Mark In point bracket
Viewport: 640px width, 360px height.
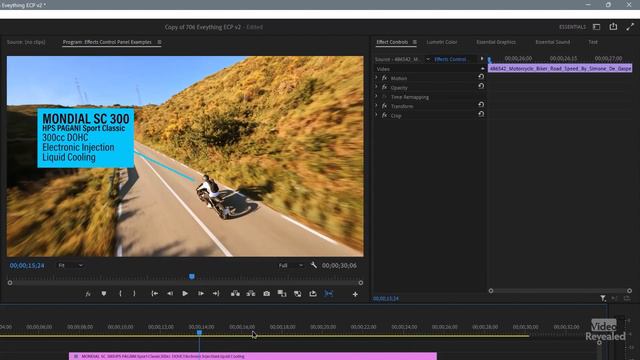pyautogui.click(x=120, y=293)
